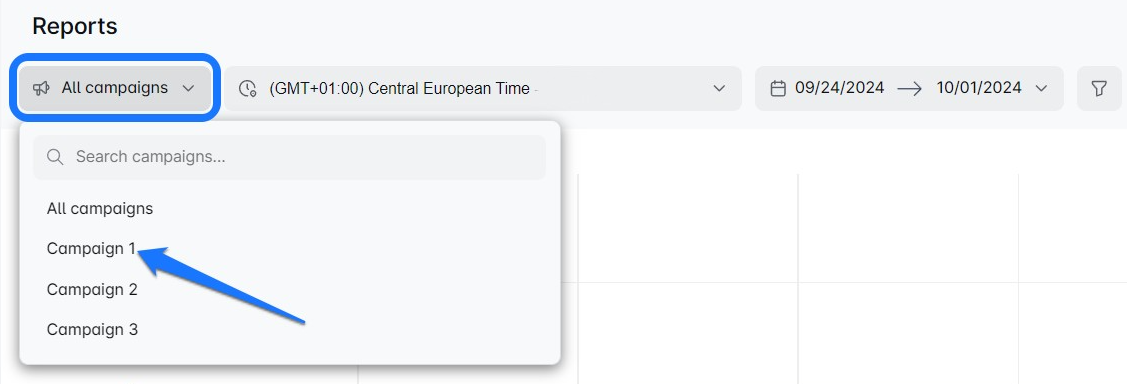This screenshot has width=1127, height=384.
Task: Click the end date 10/01/2024
Action: pos(979,88)
